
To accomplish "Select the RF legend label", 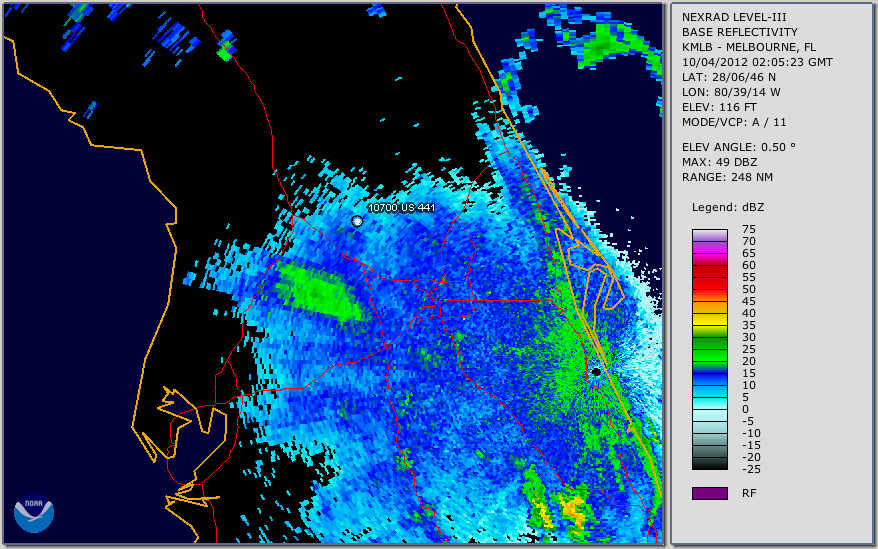I will tap(749, 493).
